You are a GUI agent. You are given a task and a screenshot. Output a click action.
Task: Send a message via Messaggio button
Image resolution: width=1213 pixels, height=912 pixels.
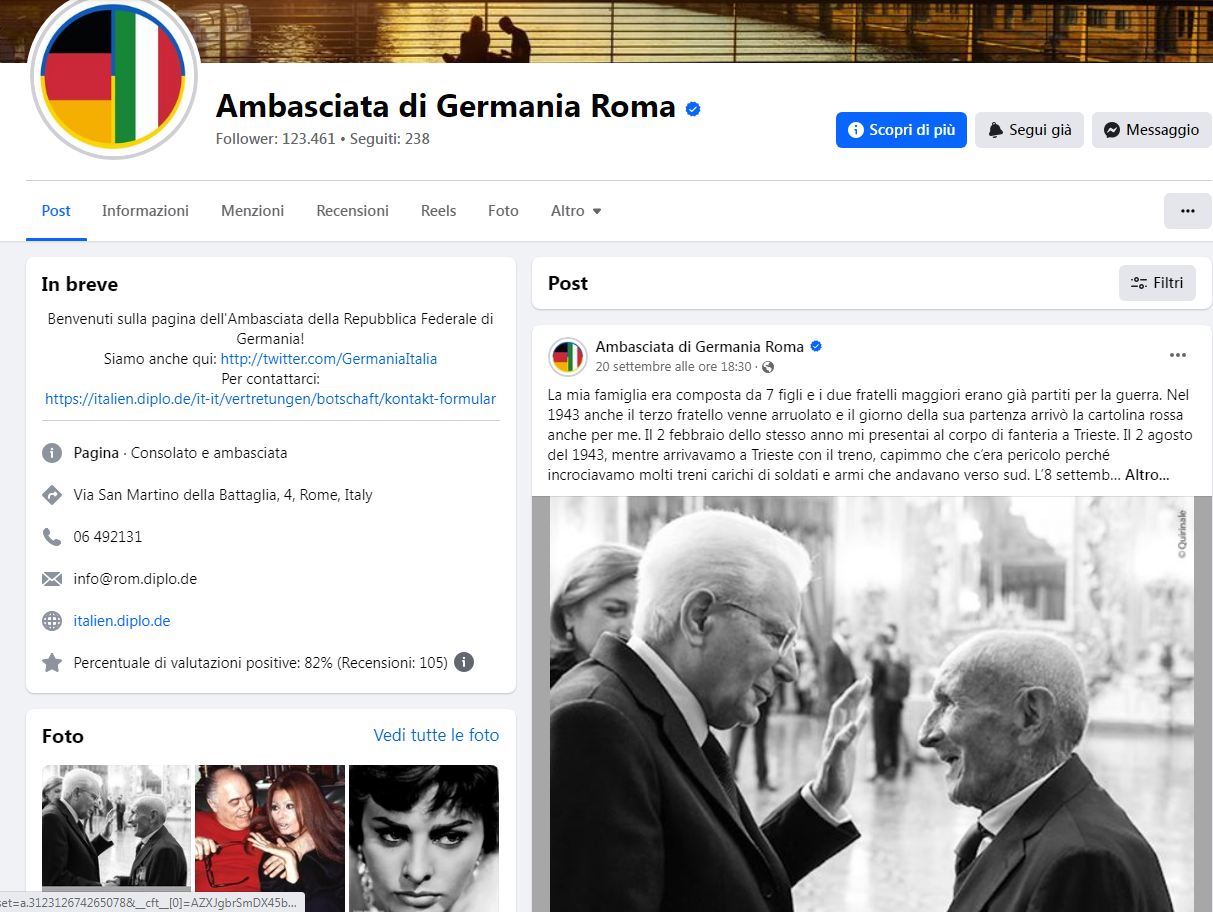coord(1151,130)
